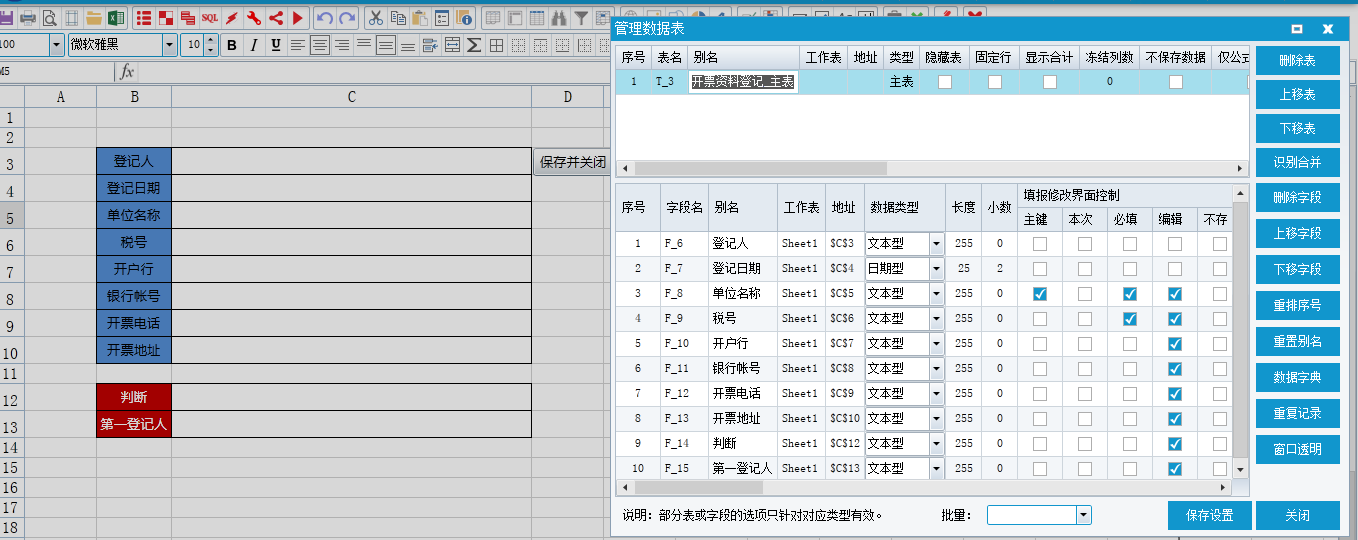Screen dimensions: 1358x540
Task: Click the red play run icon
Action: click(297, 17)
